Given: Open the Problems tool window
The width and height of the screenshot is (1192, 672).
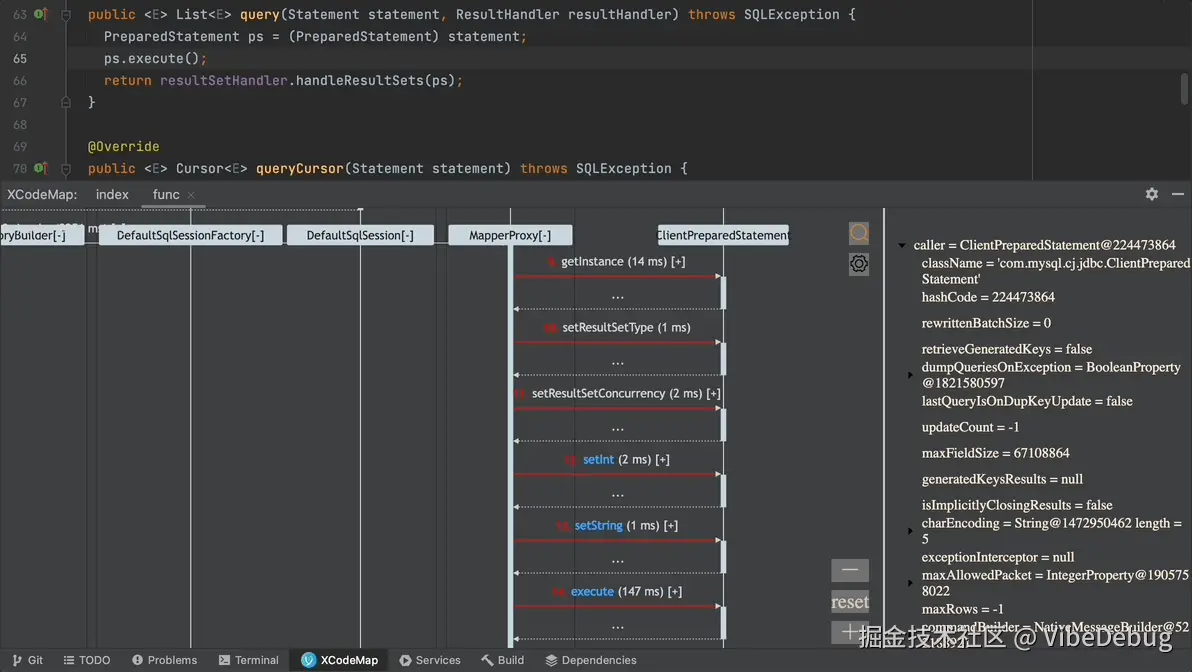Looking at the screenshot, I should (164, 660).
